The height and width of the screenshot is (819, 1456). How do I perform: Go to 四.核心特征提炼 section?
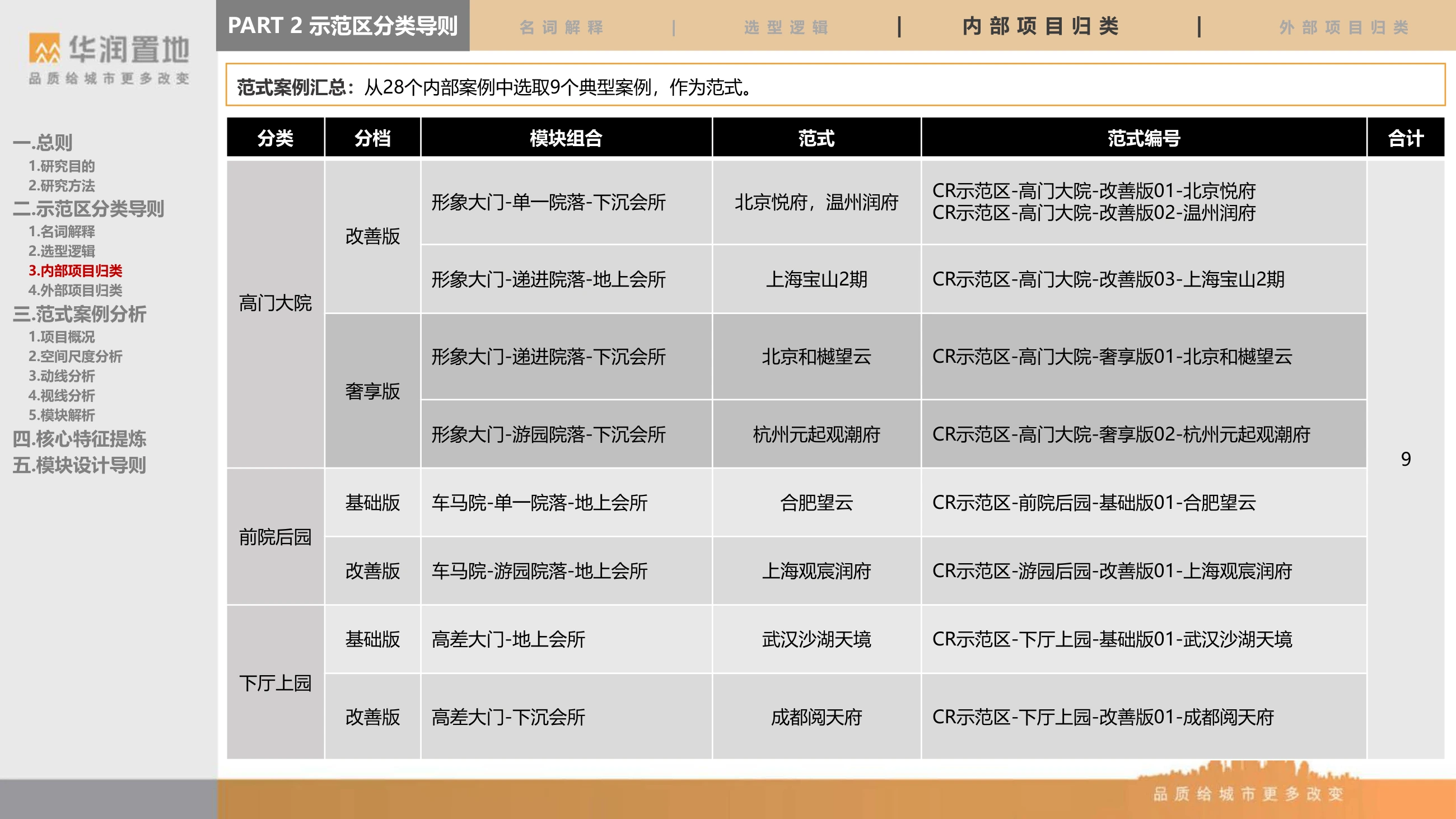point(79,438)
